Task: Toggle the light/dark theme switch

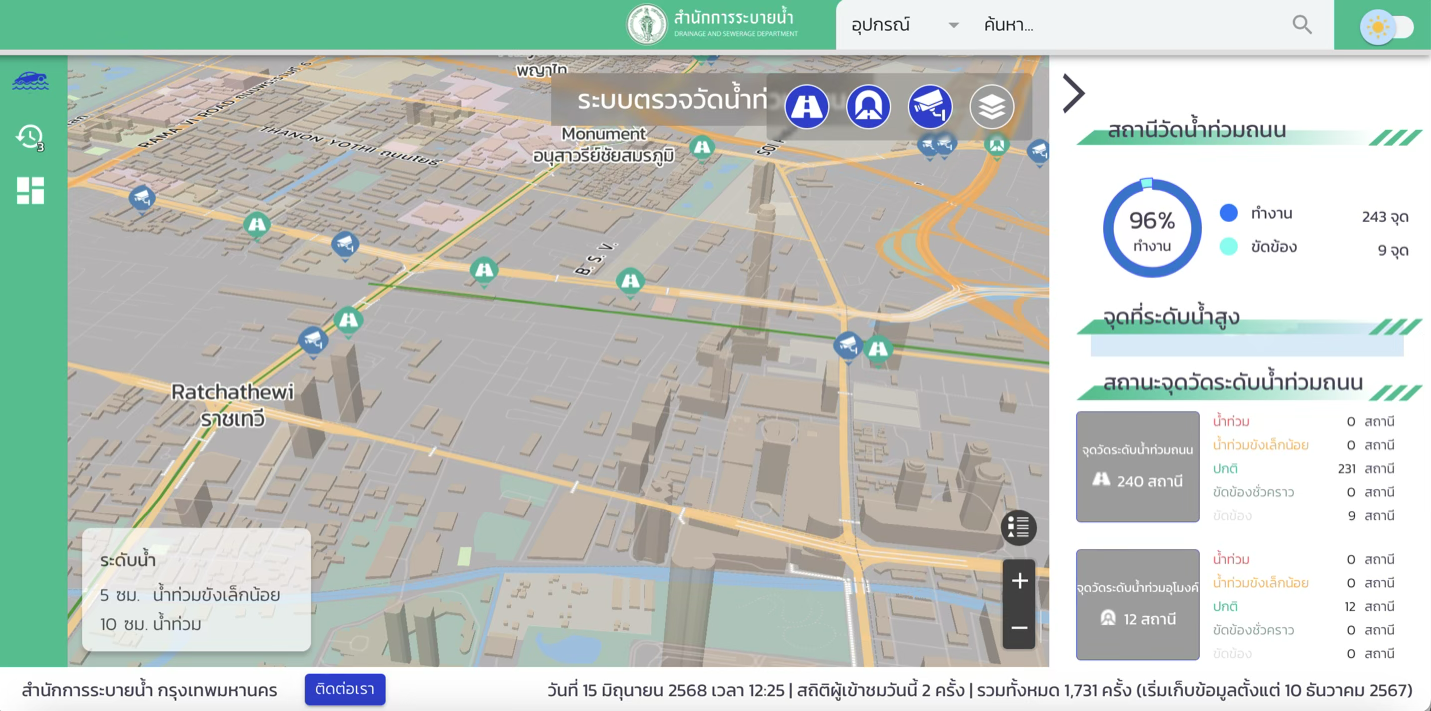Action: tap(1387, 27)
